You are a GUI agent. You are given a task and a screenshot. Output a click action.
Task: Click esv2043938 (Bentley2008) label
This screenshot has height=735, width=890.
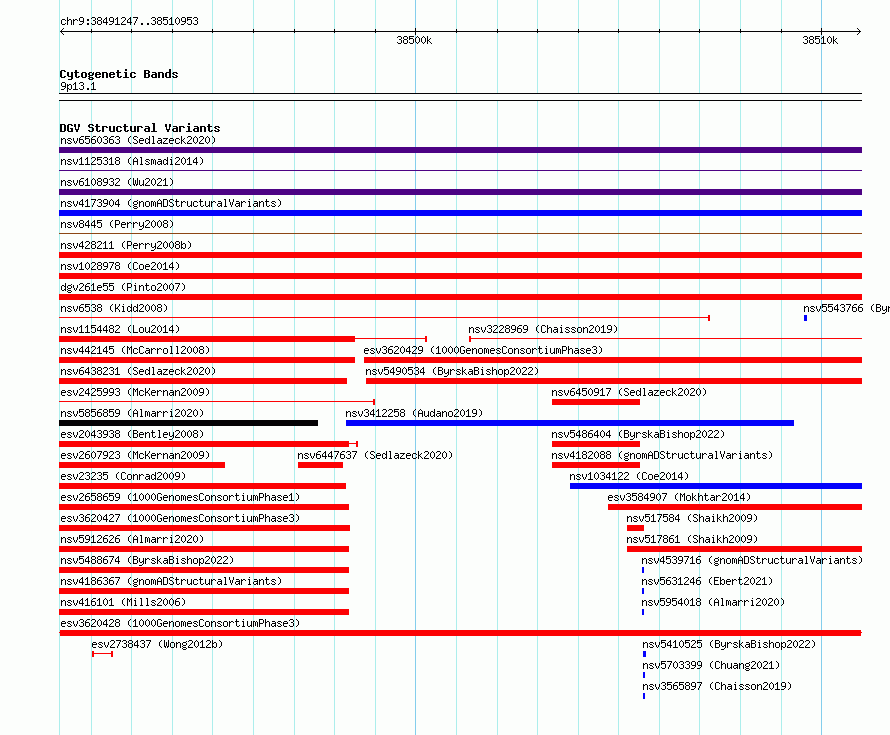point(132,434)
